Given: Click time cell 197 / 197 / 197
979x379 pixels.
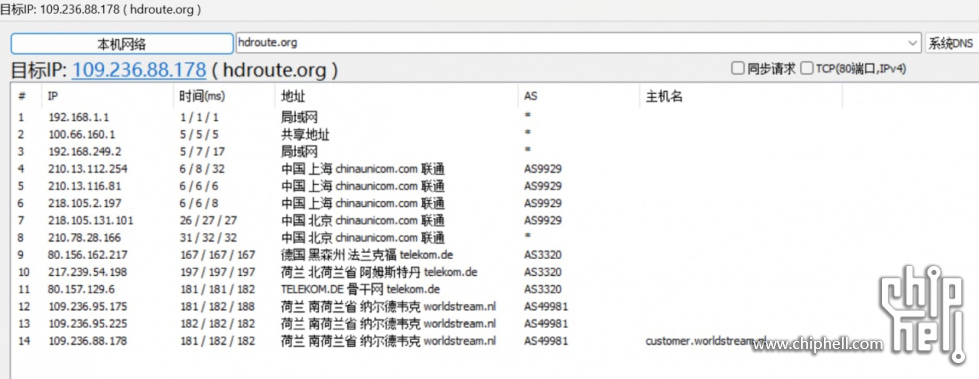Looking at the screenshot, I should tap(217, 272).
